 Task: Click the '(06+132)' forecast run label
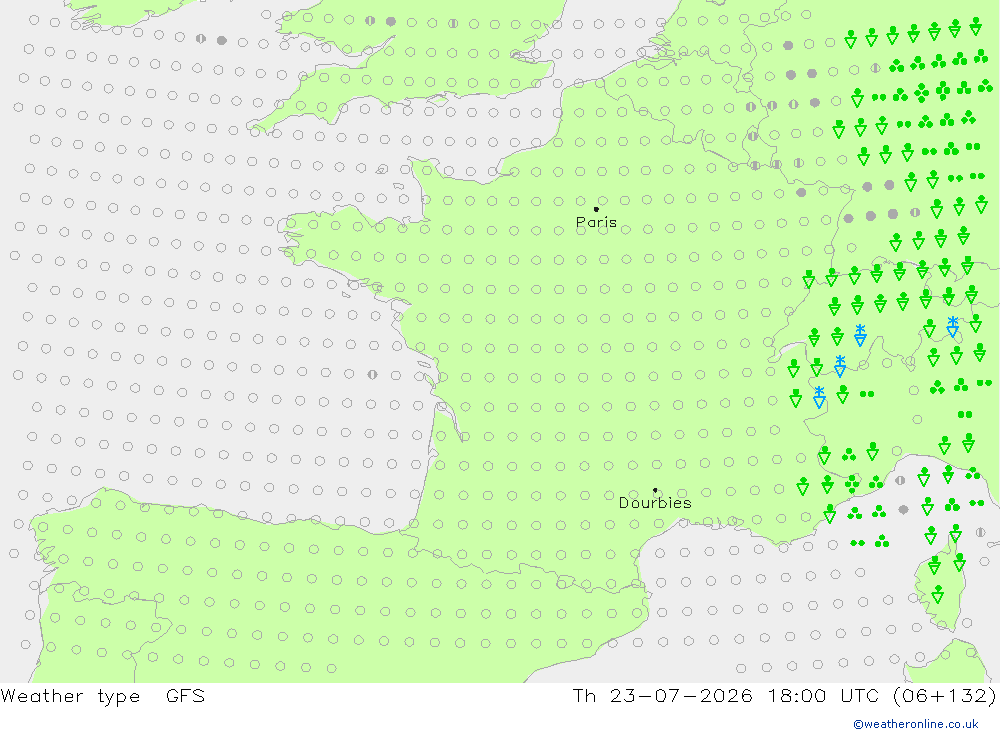click(x=945, y=695)
